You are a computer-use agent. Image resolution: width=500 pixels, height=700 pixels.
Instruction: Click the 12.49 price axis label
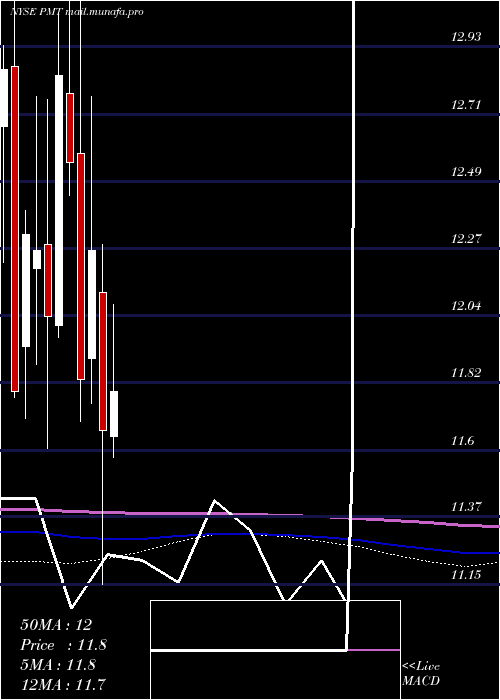[466, 172]
